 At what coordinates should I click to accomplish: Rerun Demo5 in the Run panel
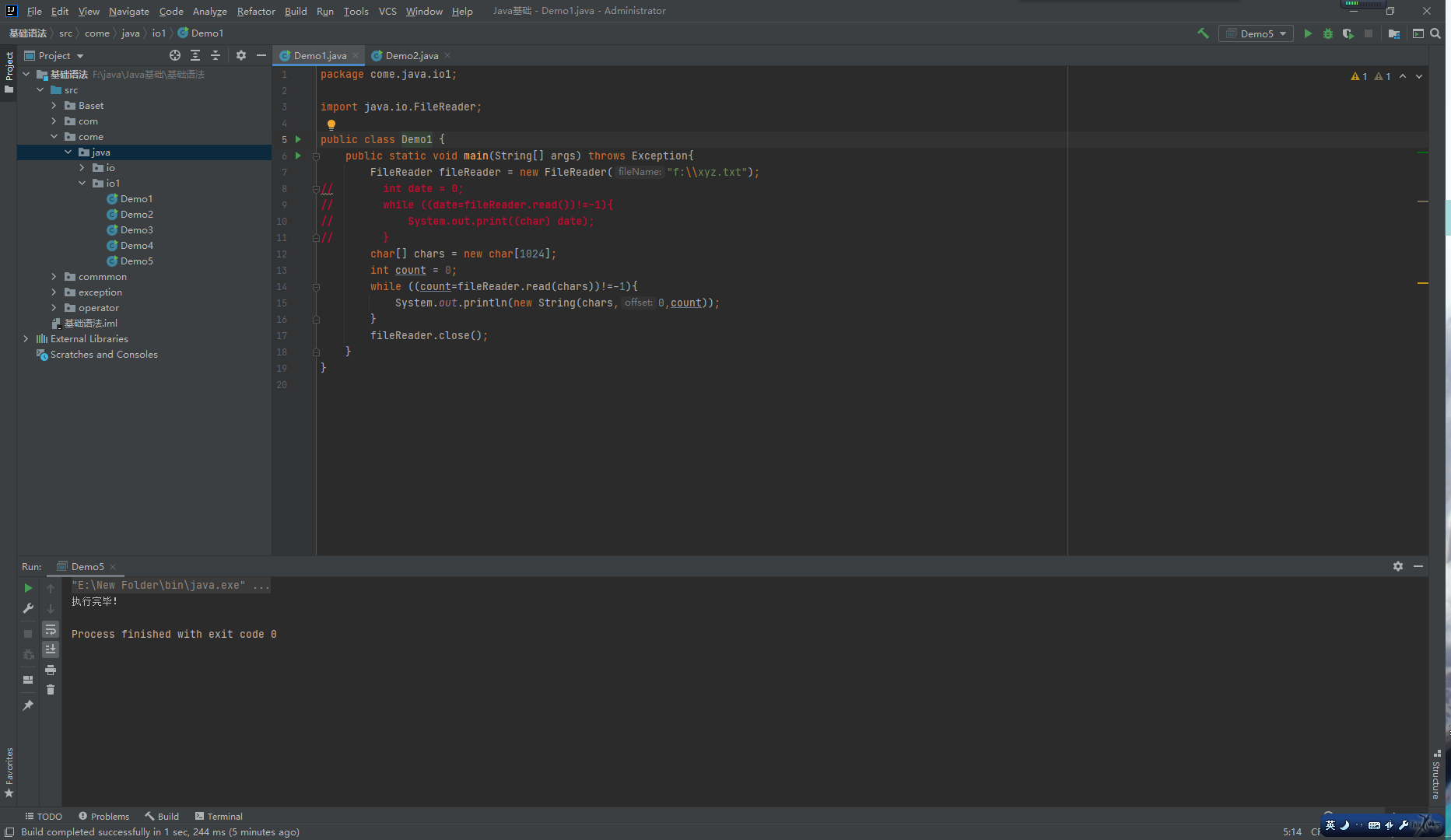tap(28, 588)
